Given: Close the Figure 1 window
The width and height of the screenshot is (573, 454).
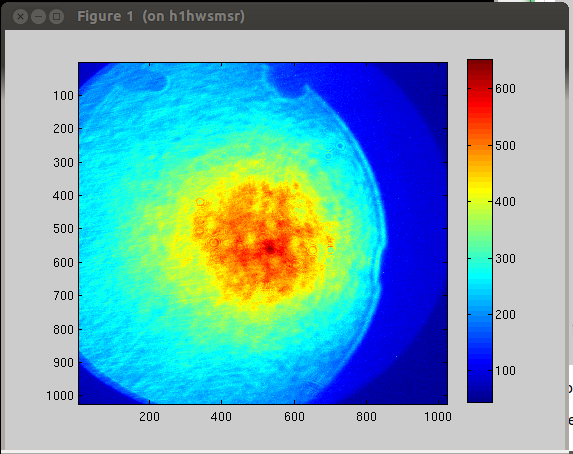Looking at the screenshot, I should [x=20, y=17].
